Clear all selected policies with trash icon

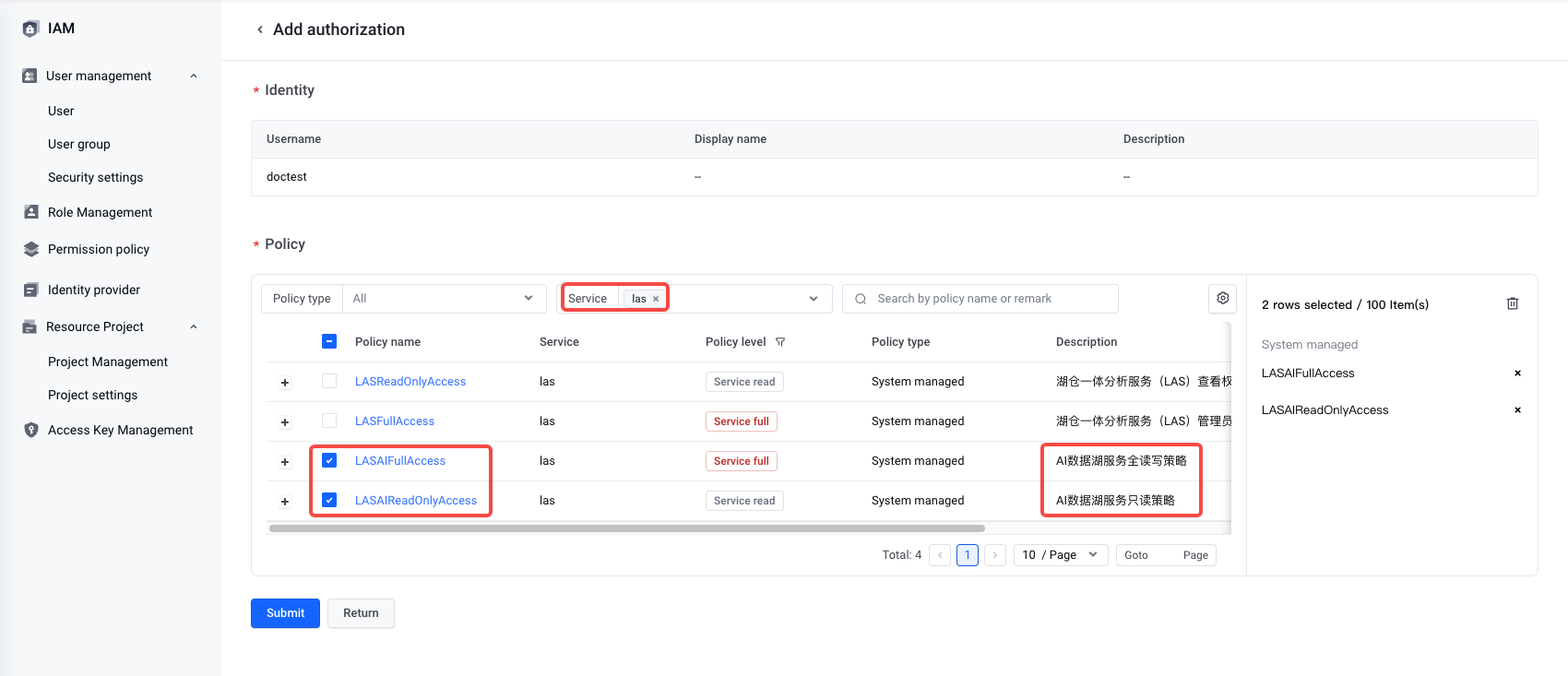point(1513,303)
